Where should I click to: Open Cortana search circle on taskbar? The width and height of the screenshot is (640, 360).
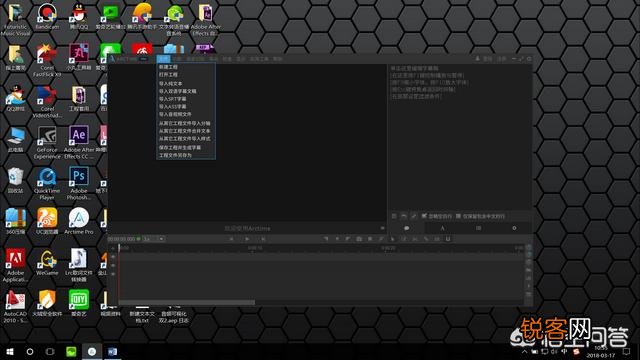(x=30, y=351)
